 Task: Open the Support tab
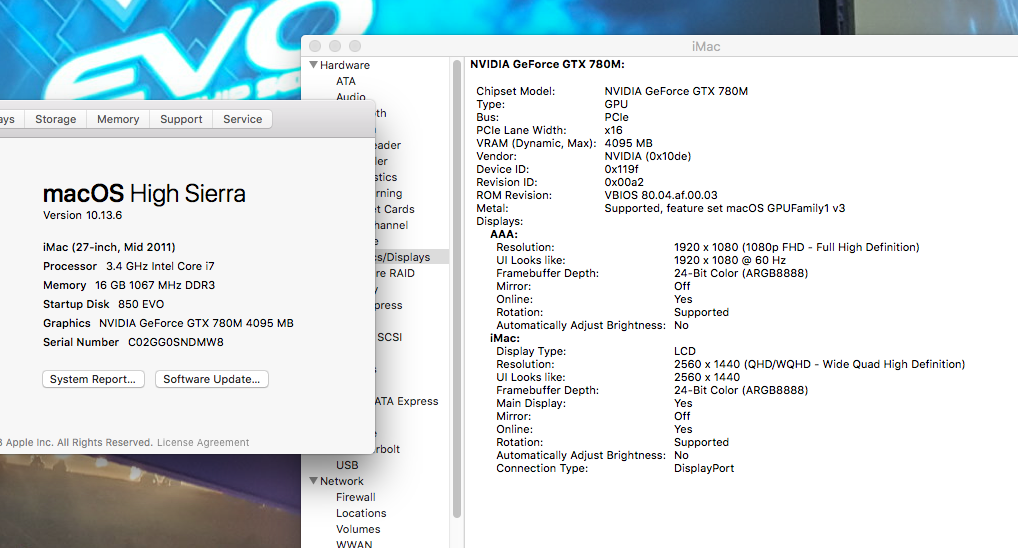tap(181, 119)
